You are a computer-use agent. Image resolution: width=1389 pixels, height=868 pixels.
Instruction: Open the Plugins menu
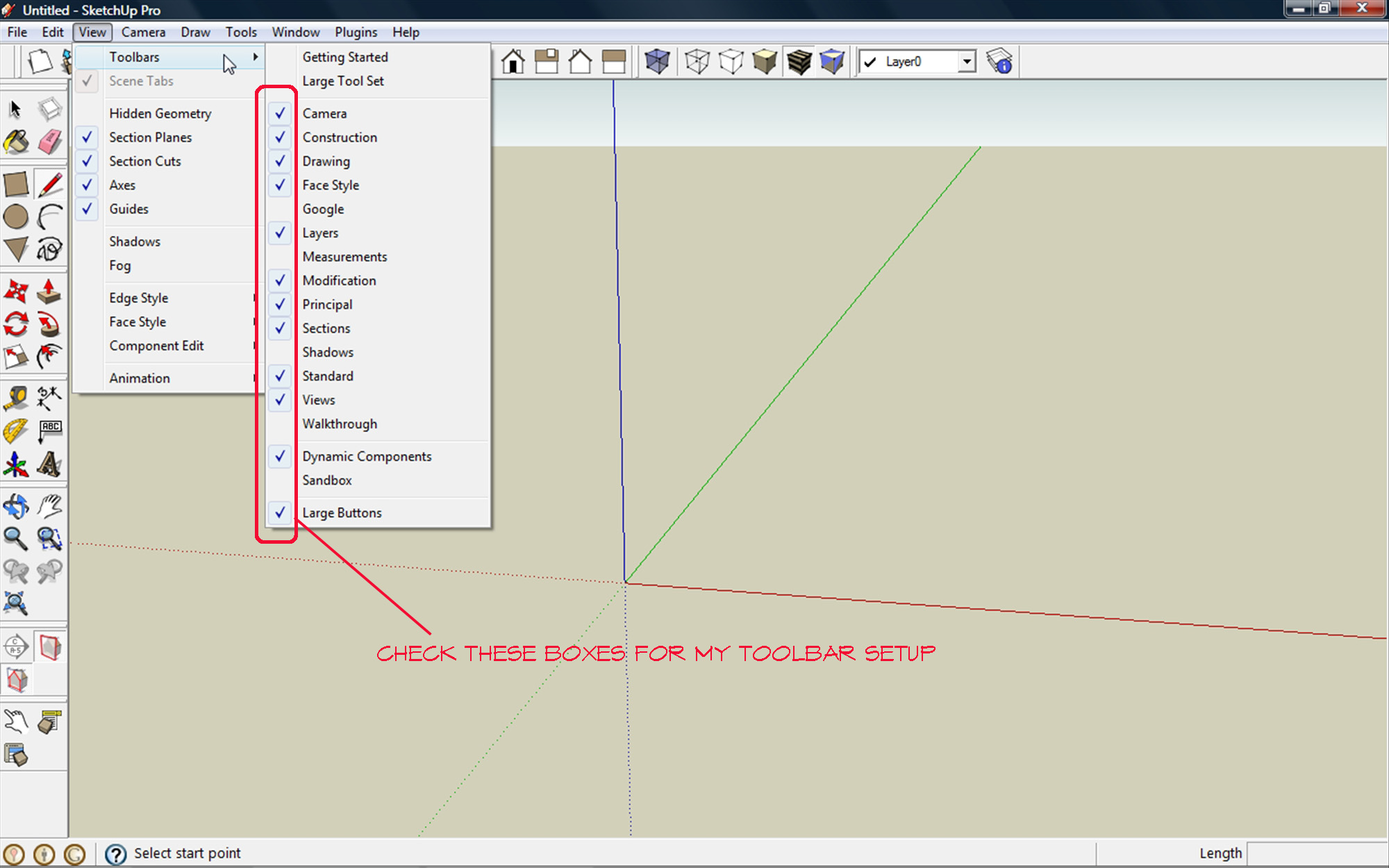(x=356, y=32)
